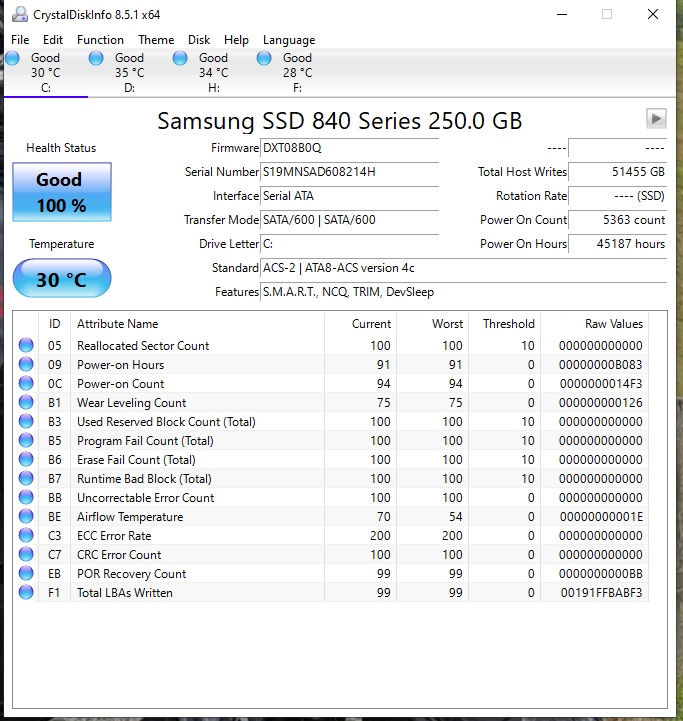Click the blue status orb of D: drive
683x721 pixels.
(96, 58)
